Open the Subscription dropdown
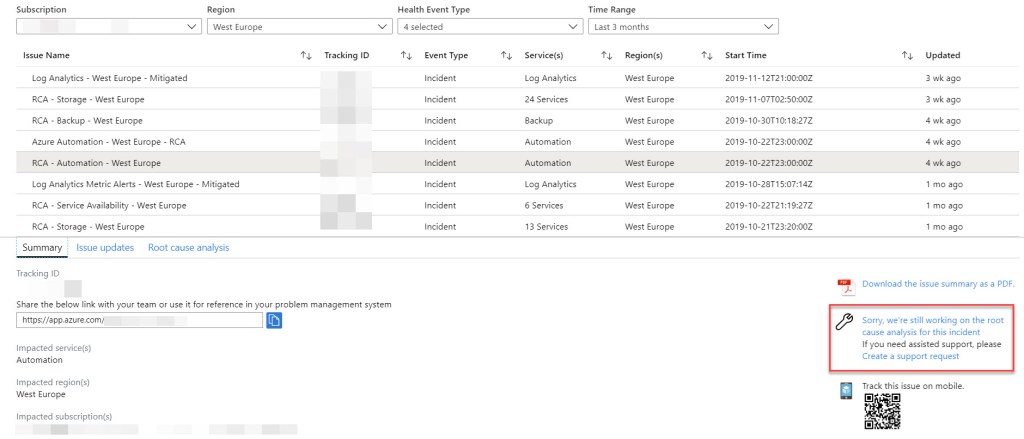Image resolution: width=1024 pixels, height=439 pixels. click(109, 27)
